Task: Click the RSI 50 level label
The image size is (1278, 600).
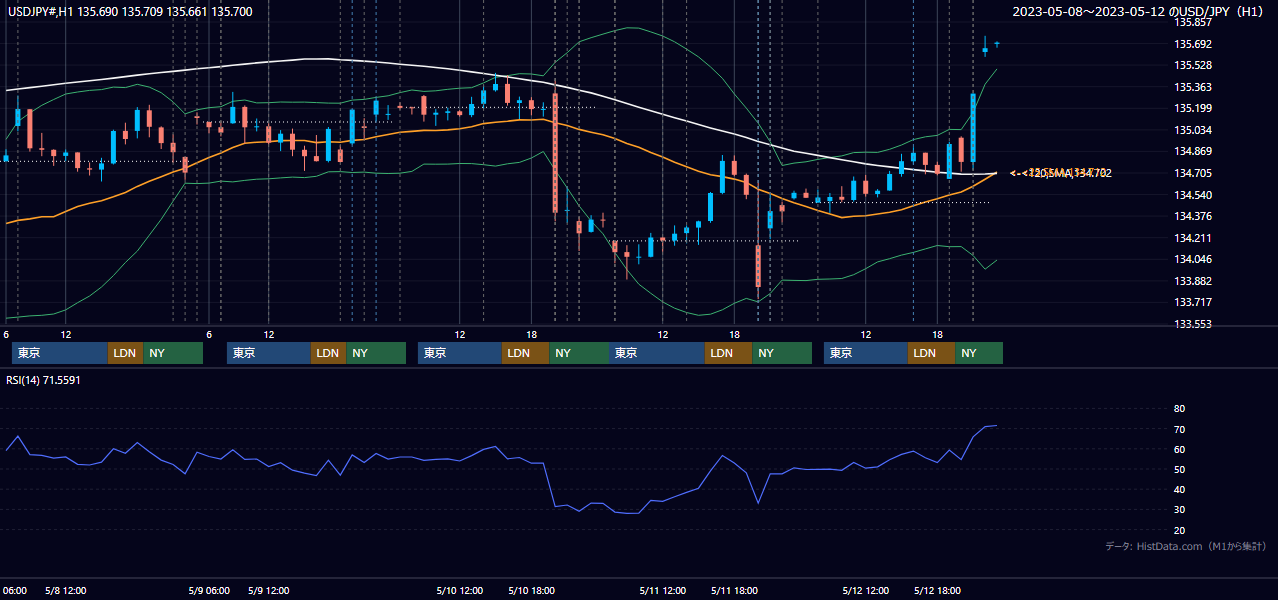Action: [x=1179, y=469]
